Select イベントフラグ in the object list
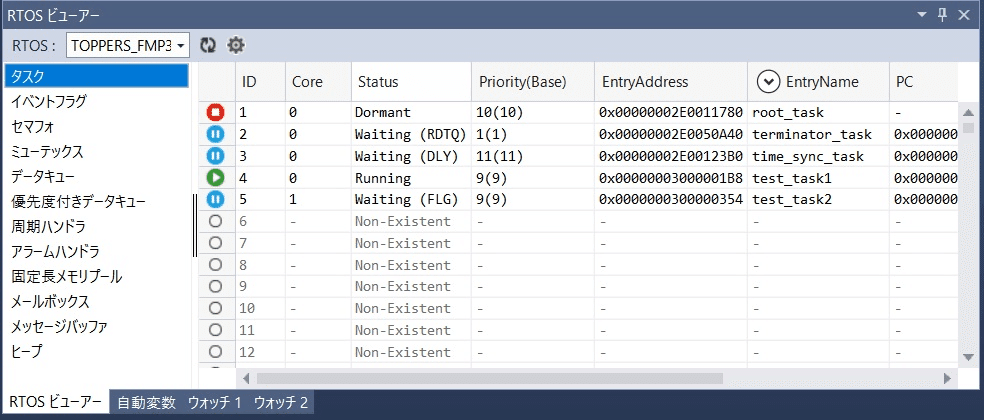This screenshot has width=984, height=420. (48, 101)
